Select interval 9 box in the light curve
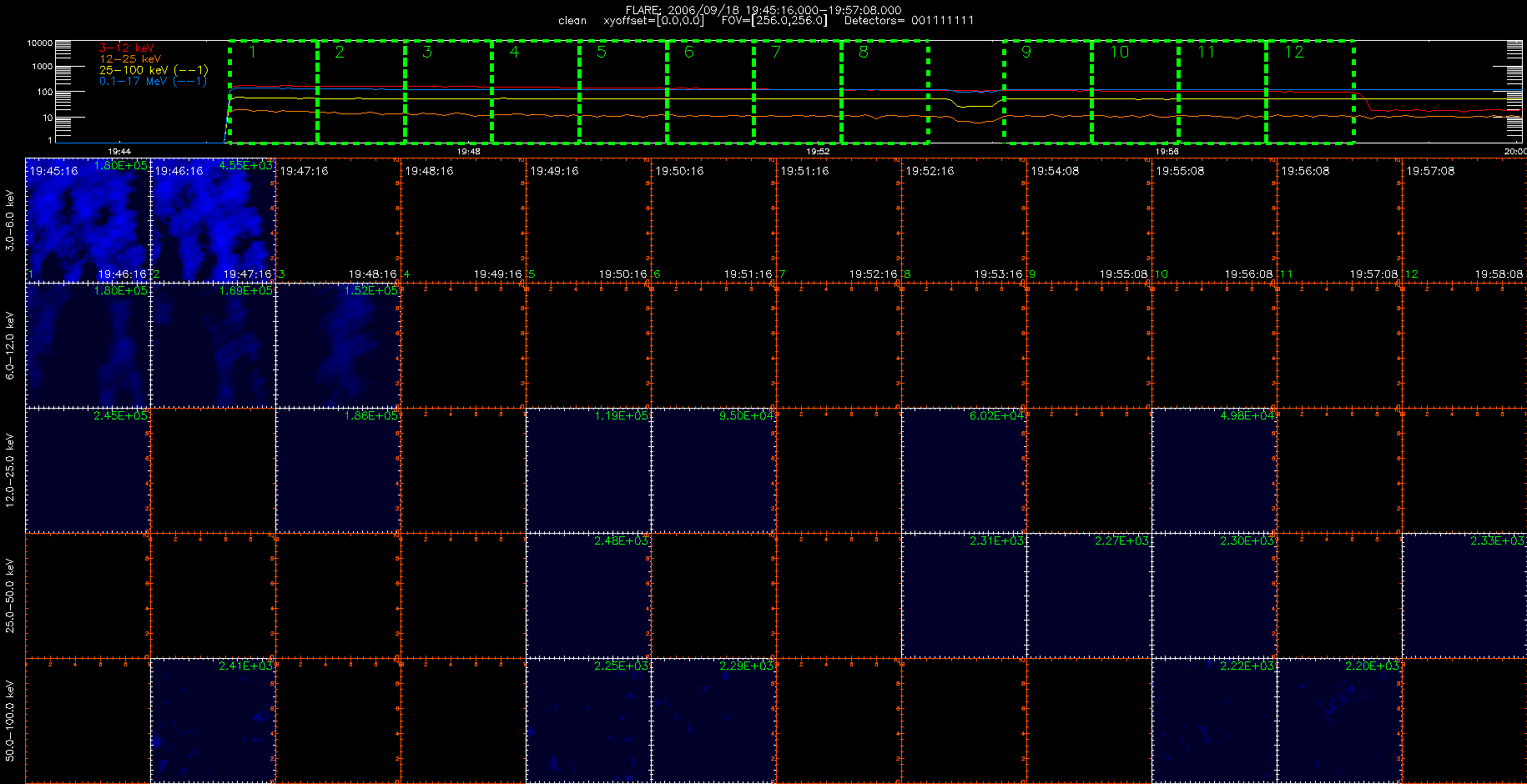Image resolution: width=1527 pixels, height=784 pixels. point(1048,92)
